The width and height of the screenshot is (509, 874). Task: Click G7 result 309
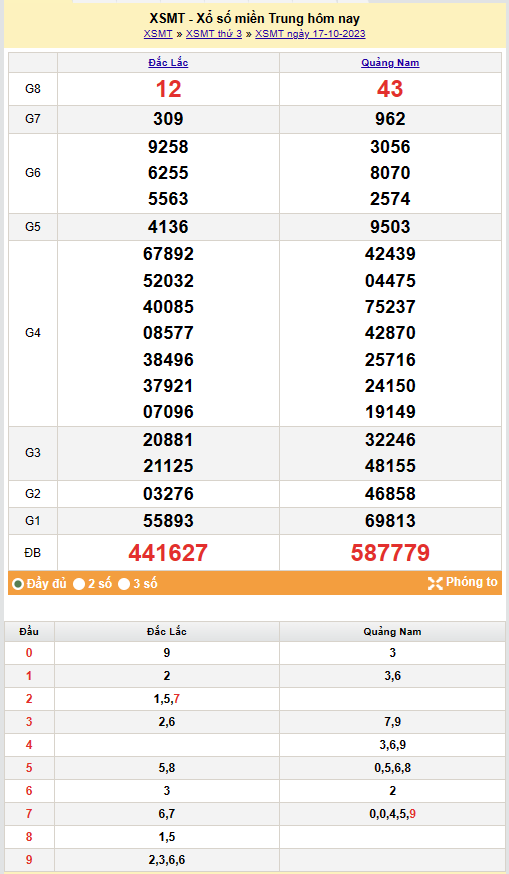tap(168, 119)
